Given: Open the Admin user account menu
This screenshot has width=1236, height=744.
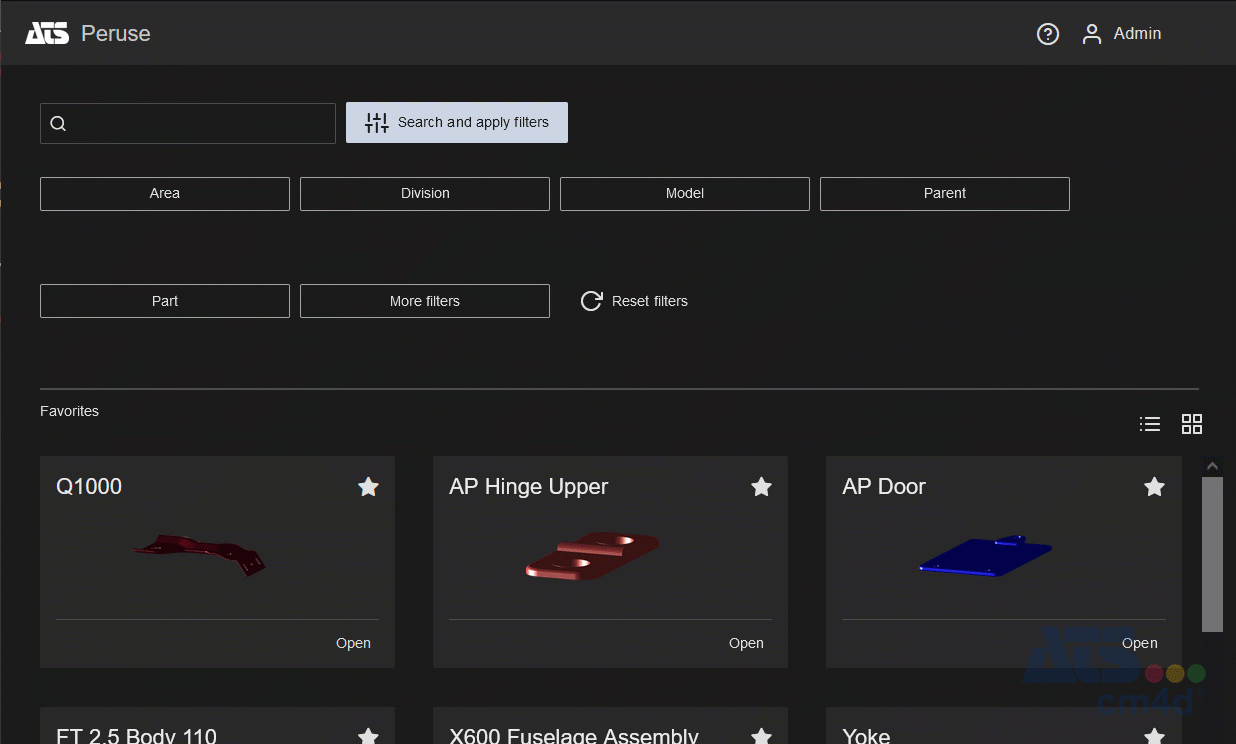Looking at the screenshot, I should point(1121,34).
